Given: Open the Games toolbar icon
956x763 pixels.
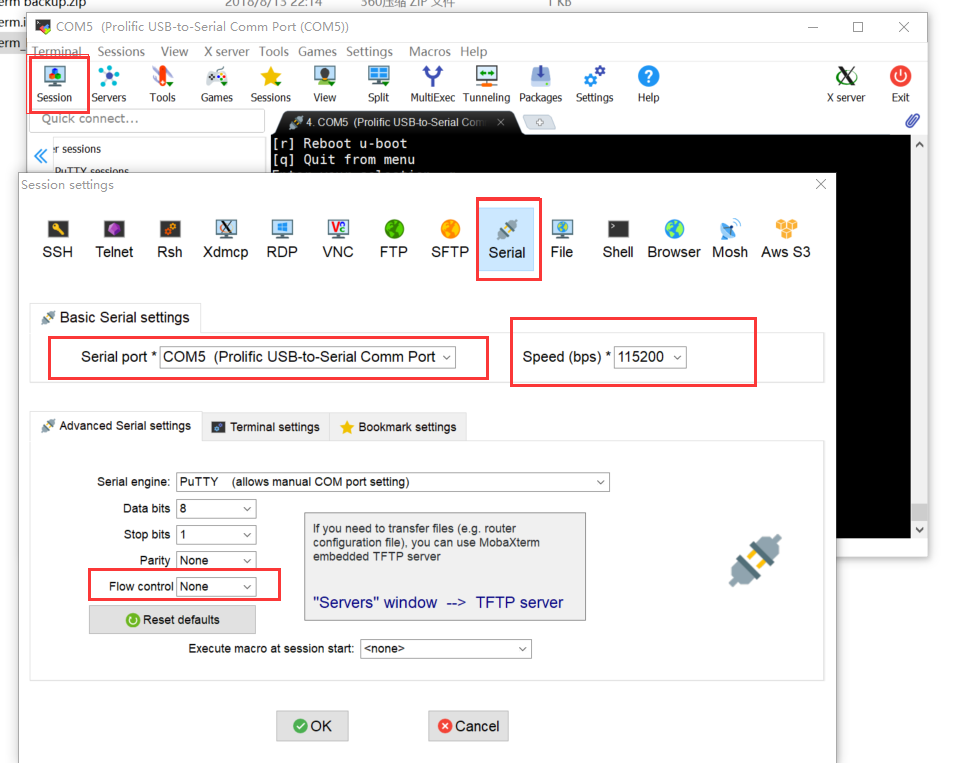Looking at the screenshot, I should (216, 84).
